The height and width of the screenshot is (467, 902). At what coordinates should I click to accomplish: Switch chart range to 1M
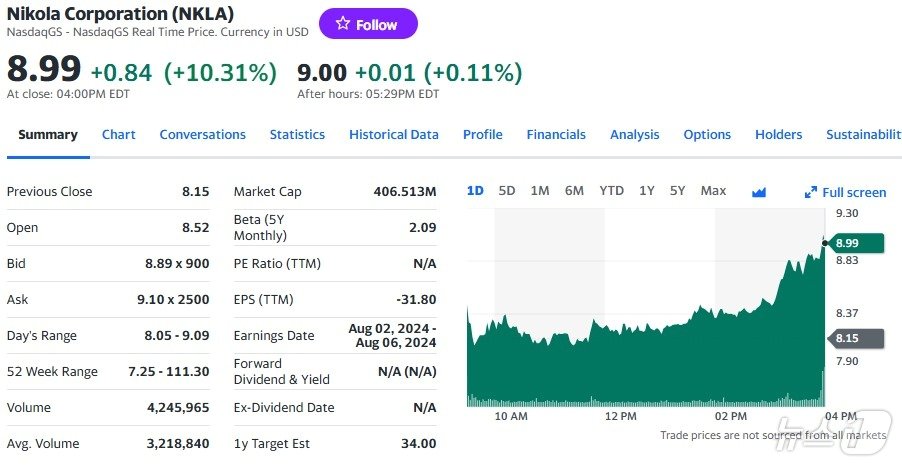540,191
